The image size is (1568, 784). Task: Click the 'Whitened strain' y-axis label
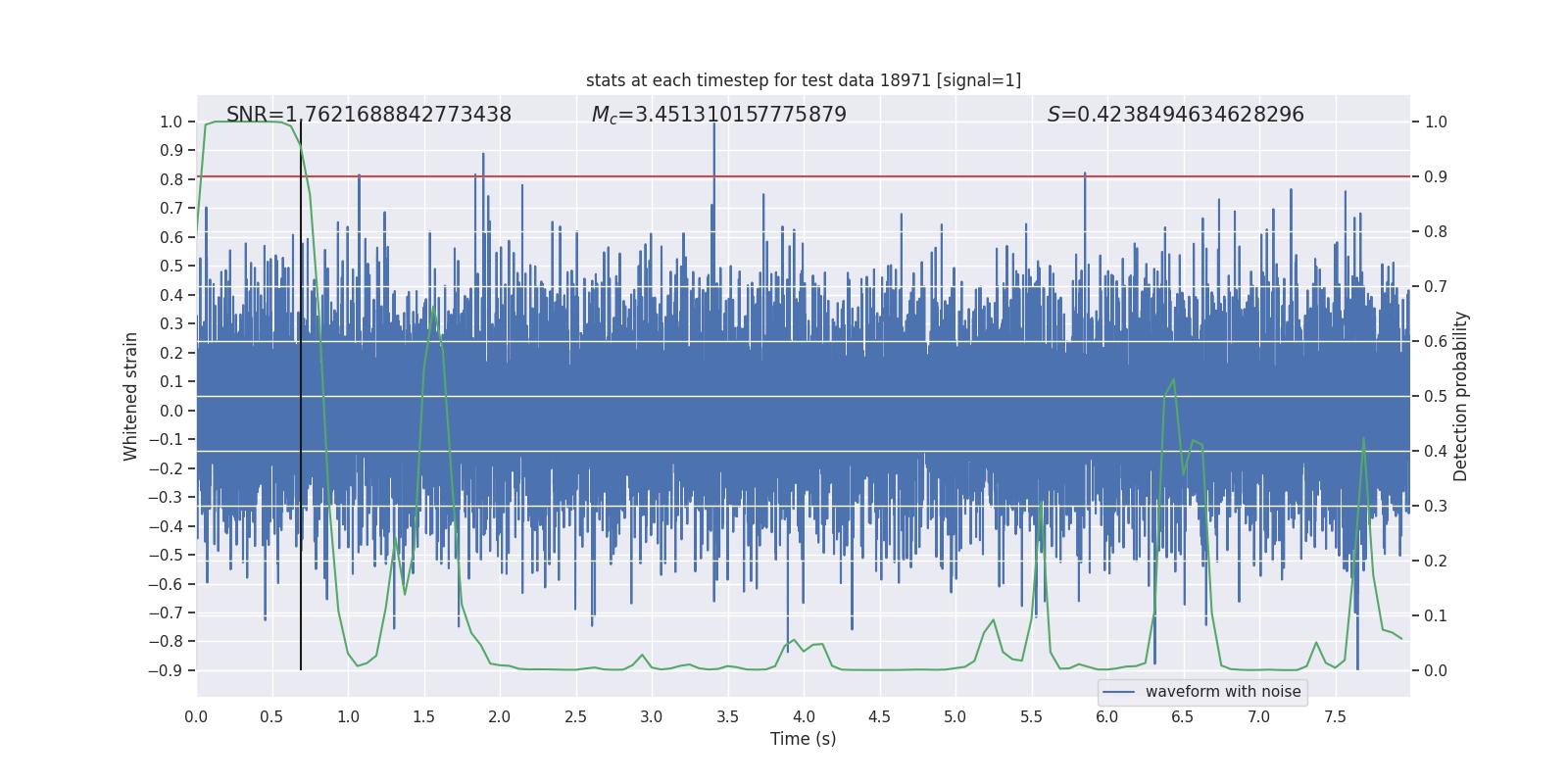point(130,396)
